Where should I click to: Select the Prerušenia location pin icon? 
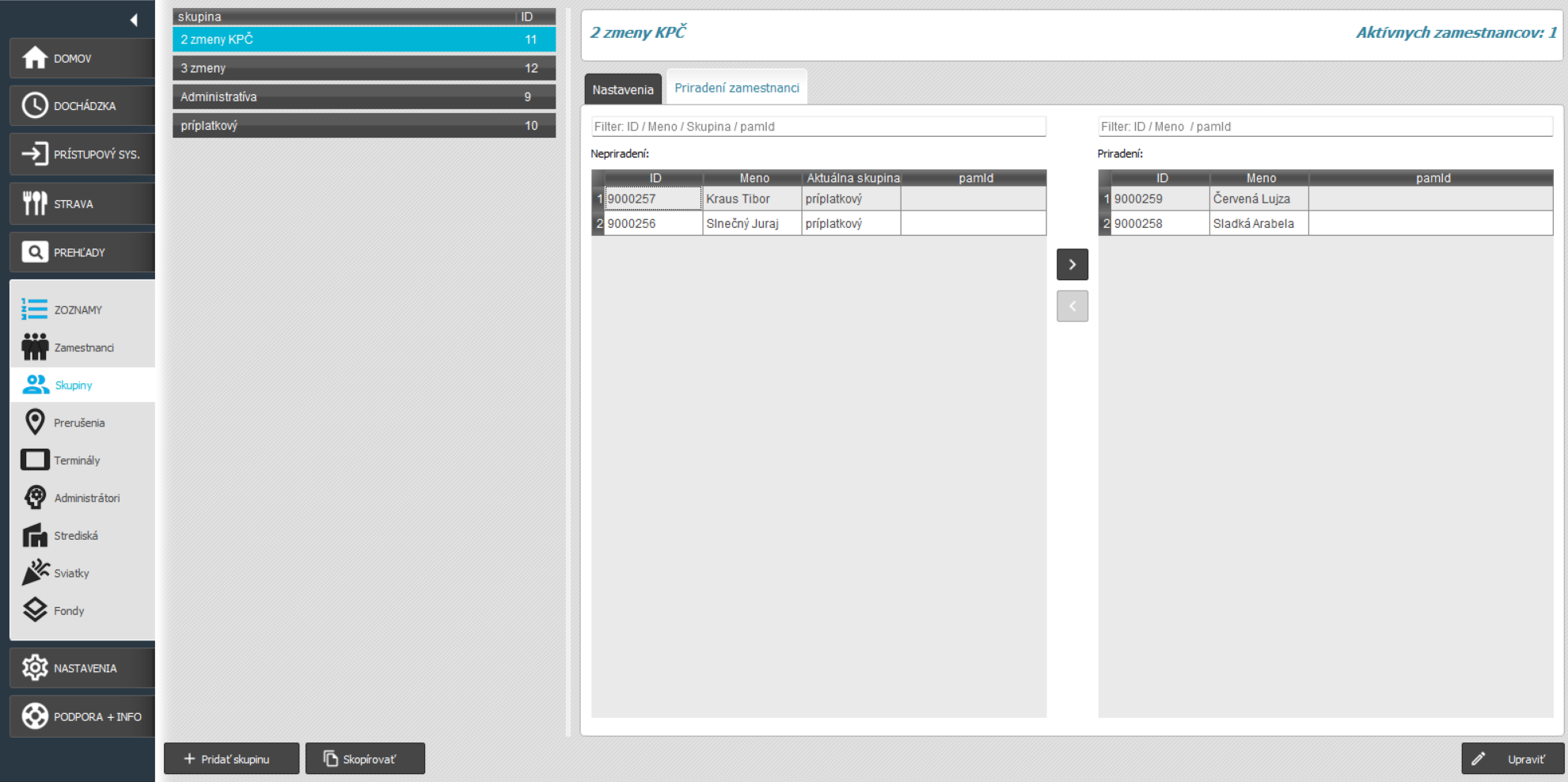point(35,423)
